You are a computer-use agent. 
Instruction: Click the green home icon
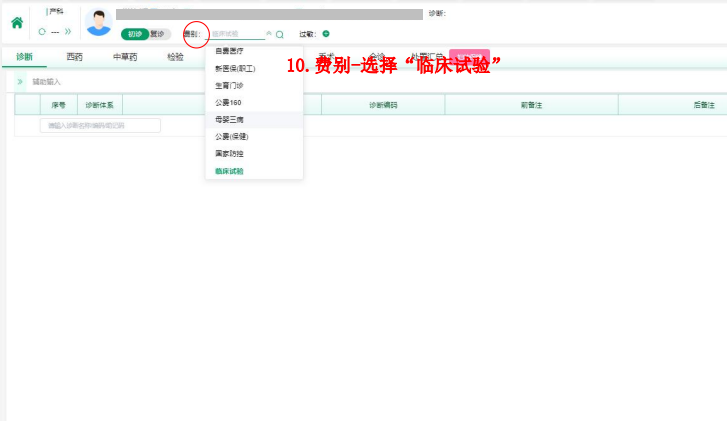point(17,22)
